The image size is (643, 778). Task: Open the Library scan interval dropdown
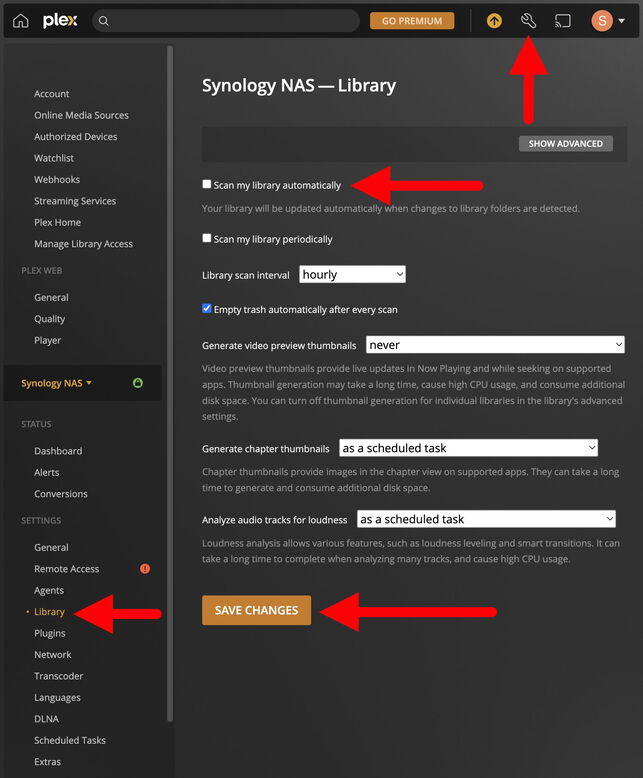point(352,274)
